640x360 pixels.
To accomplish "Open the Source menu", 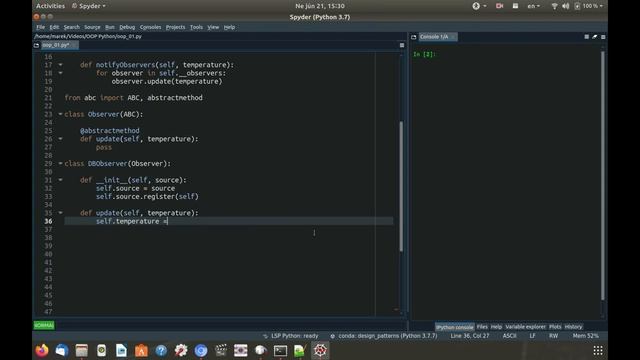I will pos(92,27).
